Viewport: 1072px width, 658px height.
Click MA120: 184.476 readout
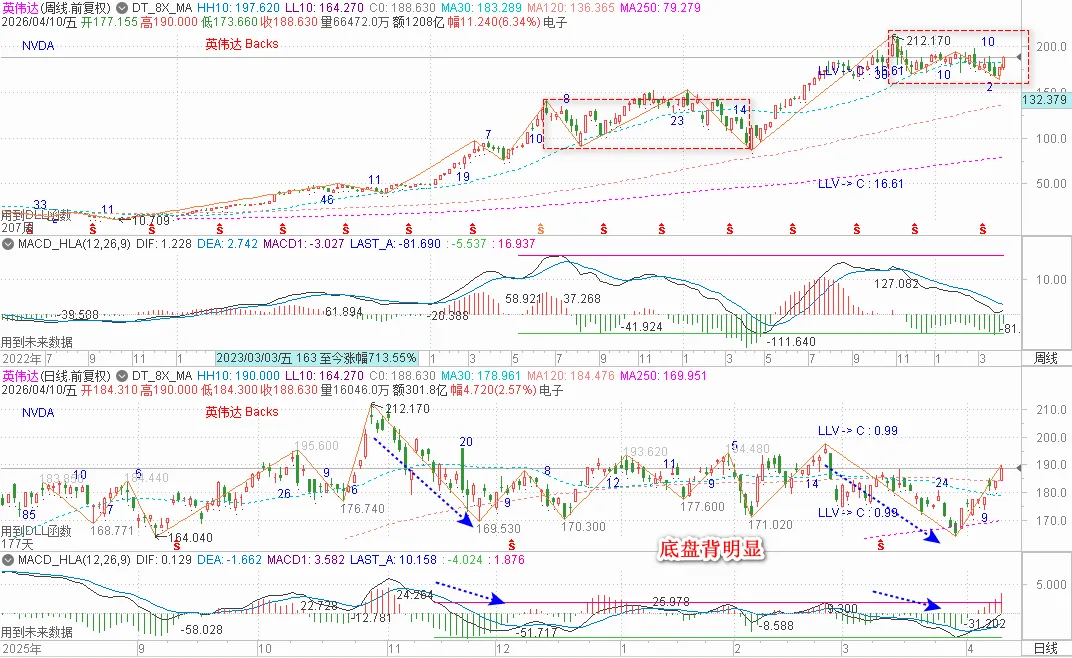click(570, 376)
